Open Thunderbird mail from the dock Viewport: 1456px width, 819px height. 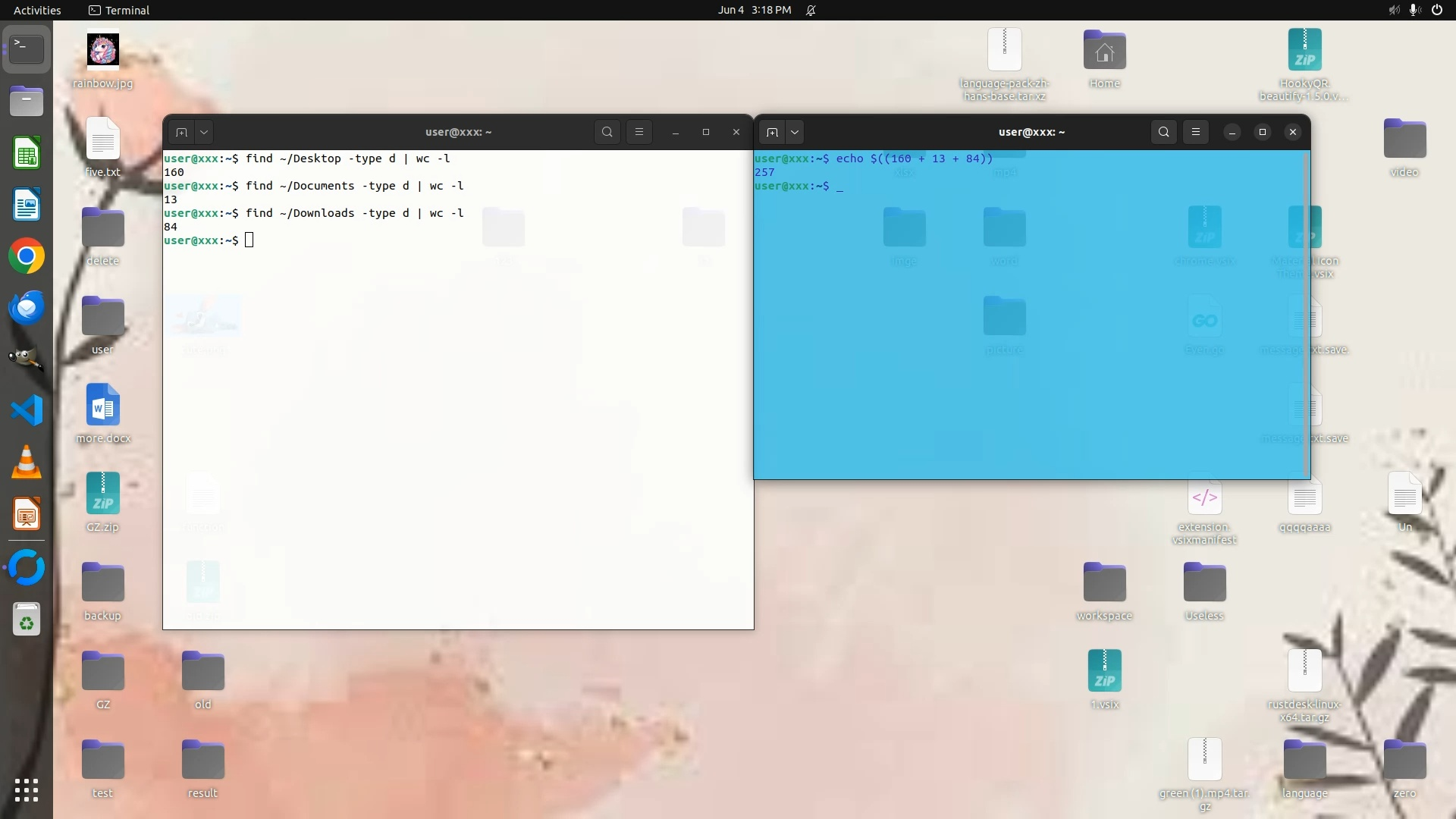pos(27,308)
